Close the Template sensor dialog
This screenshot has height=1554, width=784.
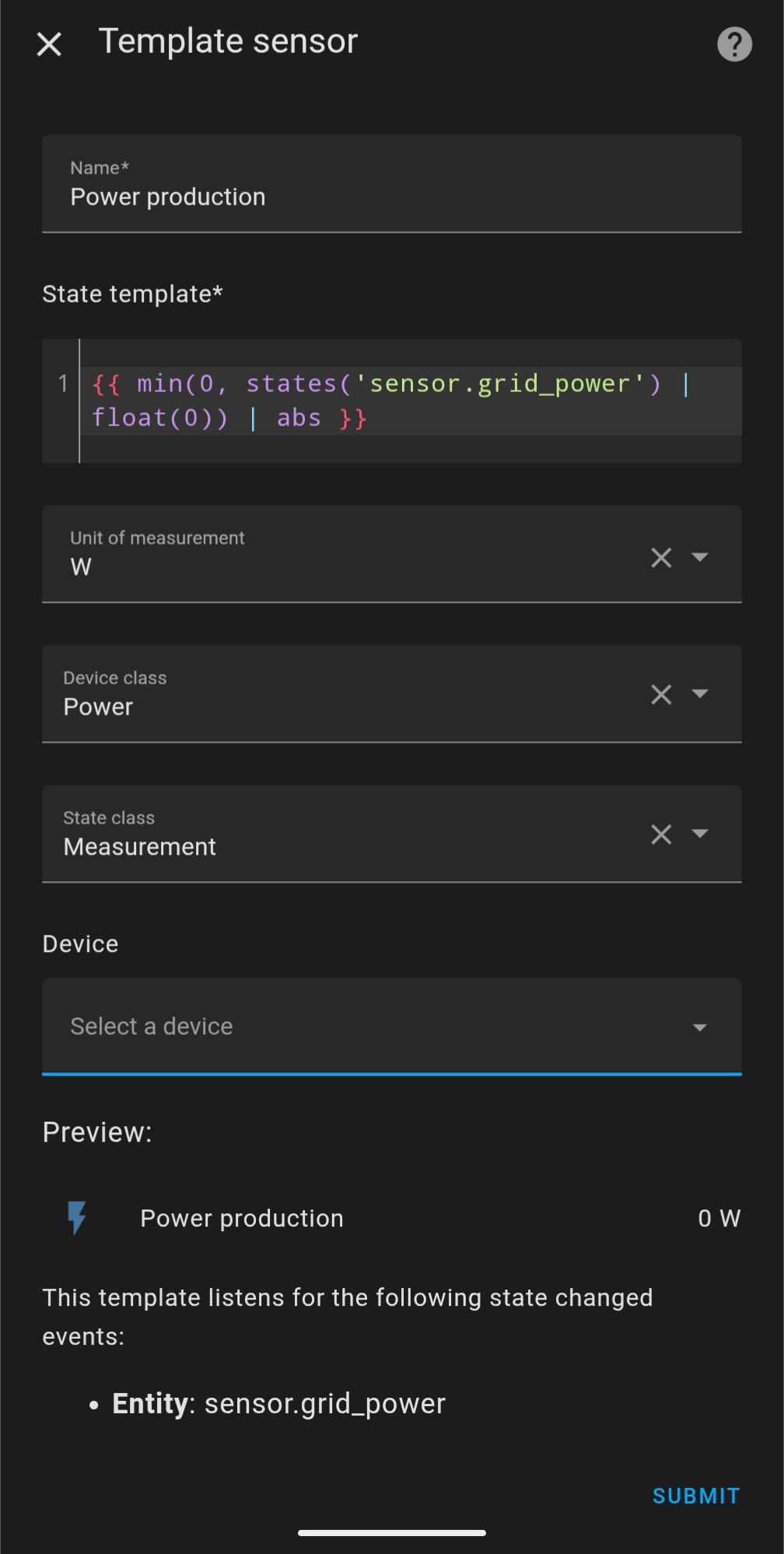coord(49,44)
